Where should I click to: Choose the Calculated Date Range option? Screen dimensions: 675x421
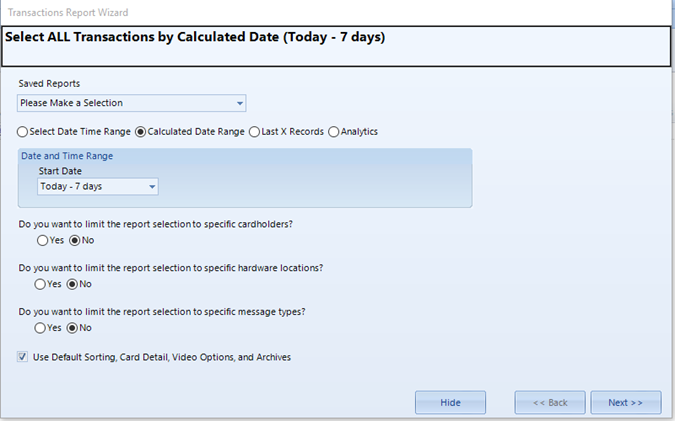[141, 132]
